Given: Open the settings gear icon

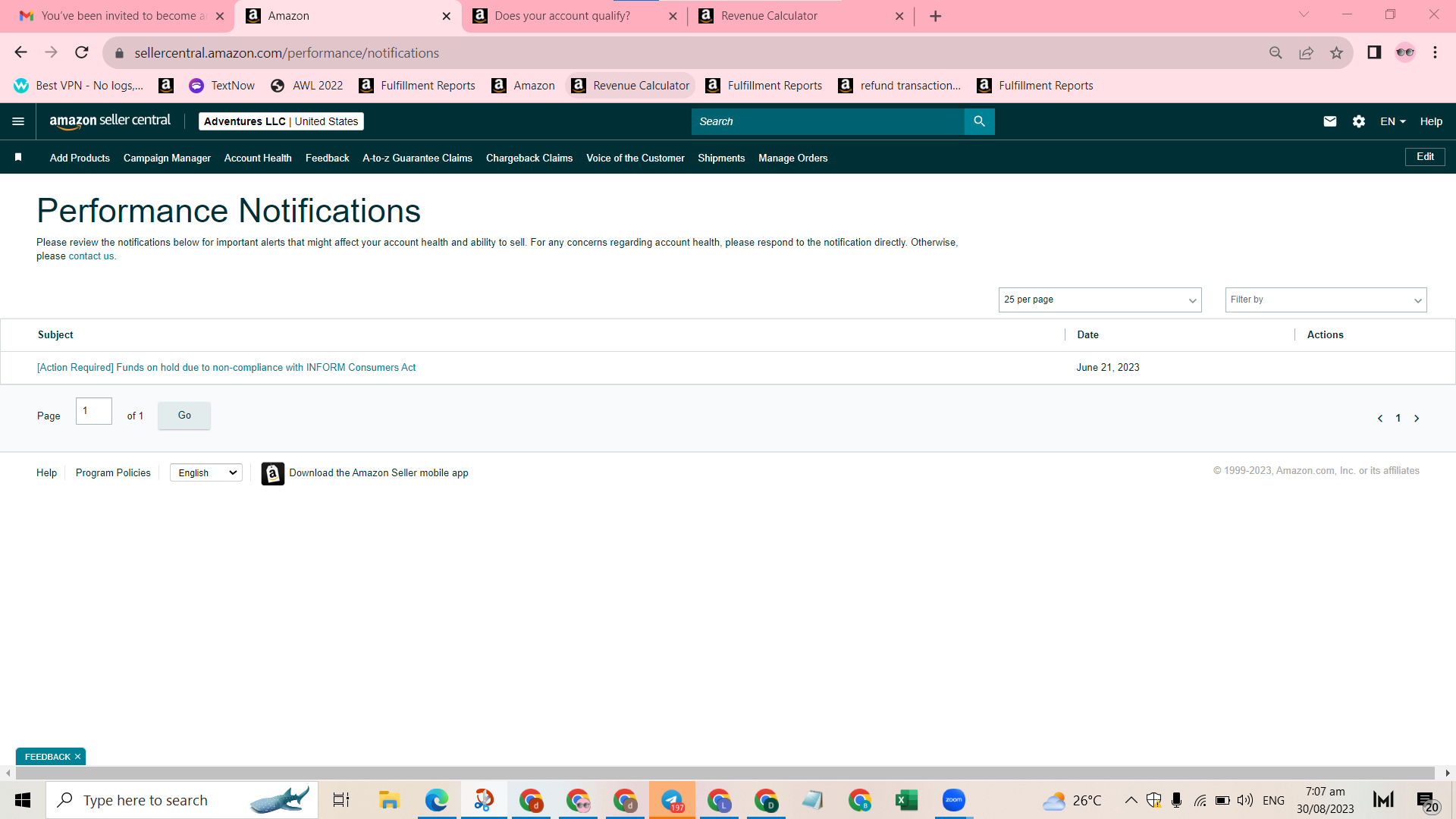Looking at the screenshot, I should tap(1358, 121).
